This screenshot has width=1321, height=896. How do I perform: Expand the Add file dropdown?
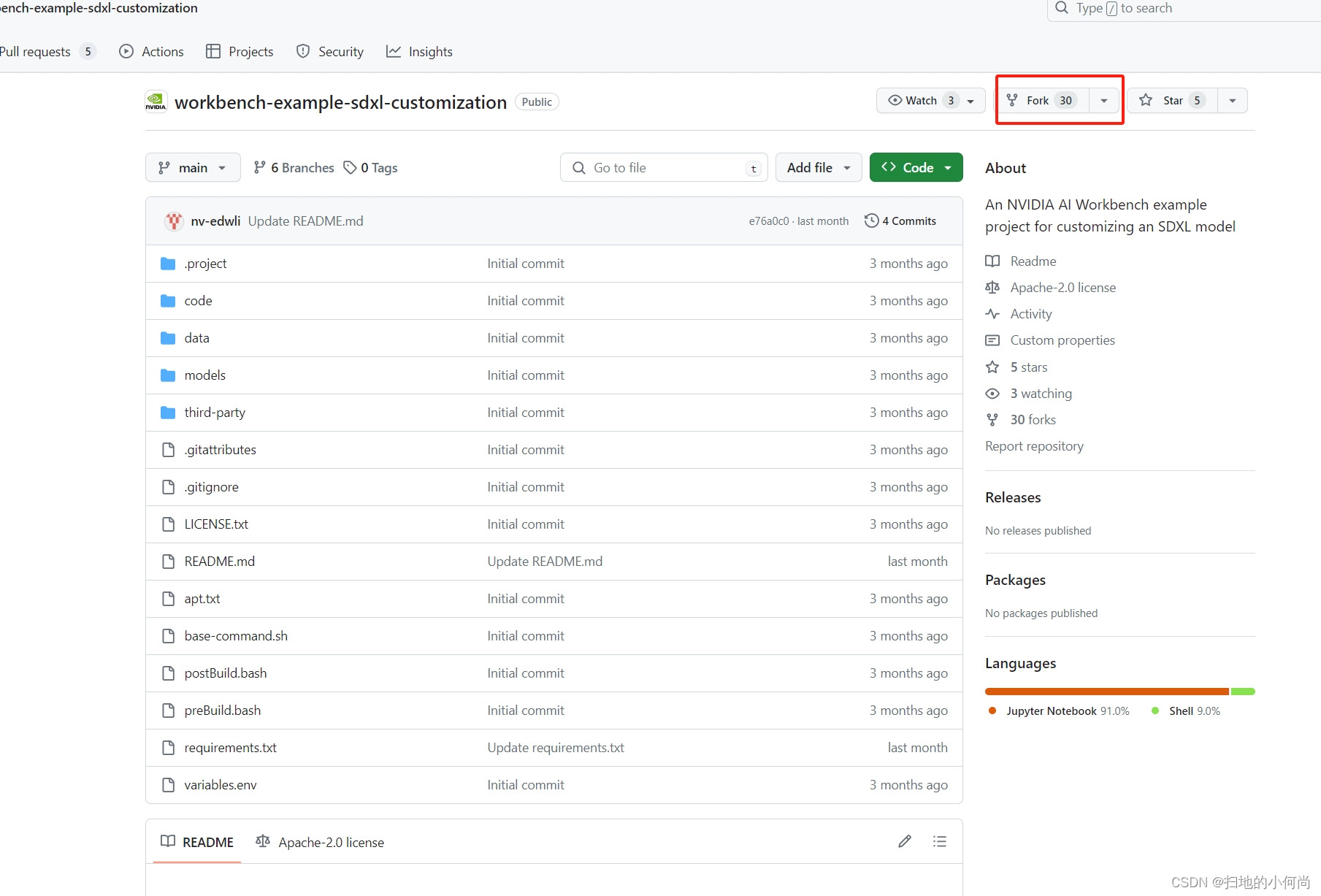pos(818,167)
